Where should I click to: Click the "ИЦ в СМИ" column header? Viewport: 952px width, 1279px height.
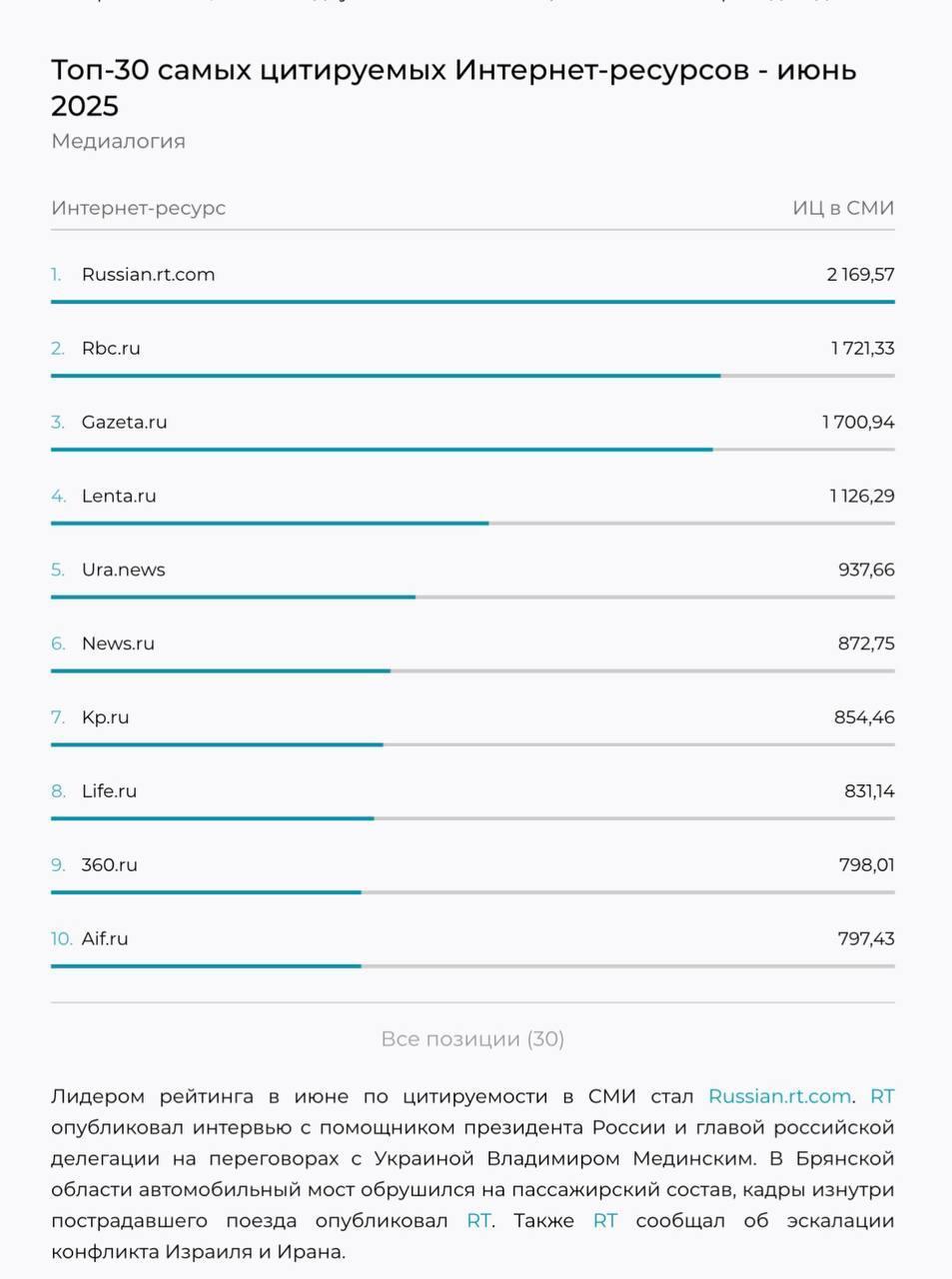pos(843,208)
